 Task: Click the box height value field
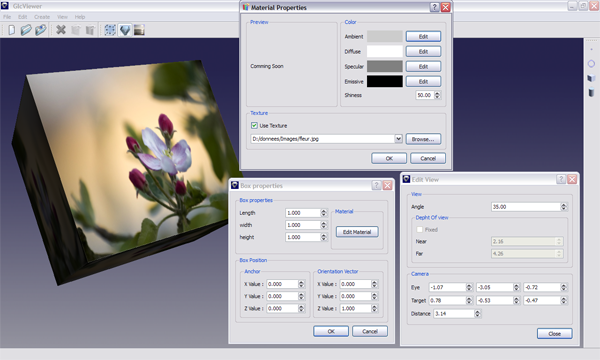point(303,237)
